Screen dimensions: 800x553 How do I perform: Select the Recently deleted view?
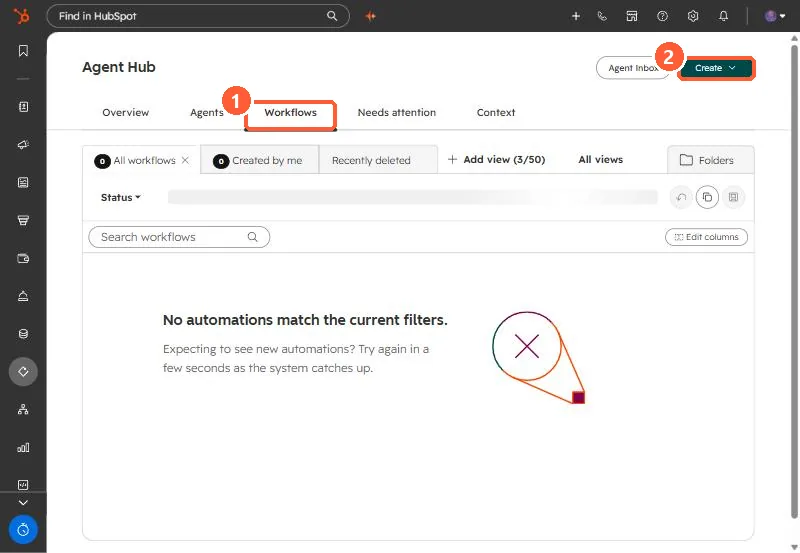378,160
